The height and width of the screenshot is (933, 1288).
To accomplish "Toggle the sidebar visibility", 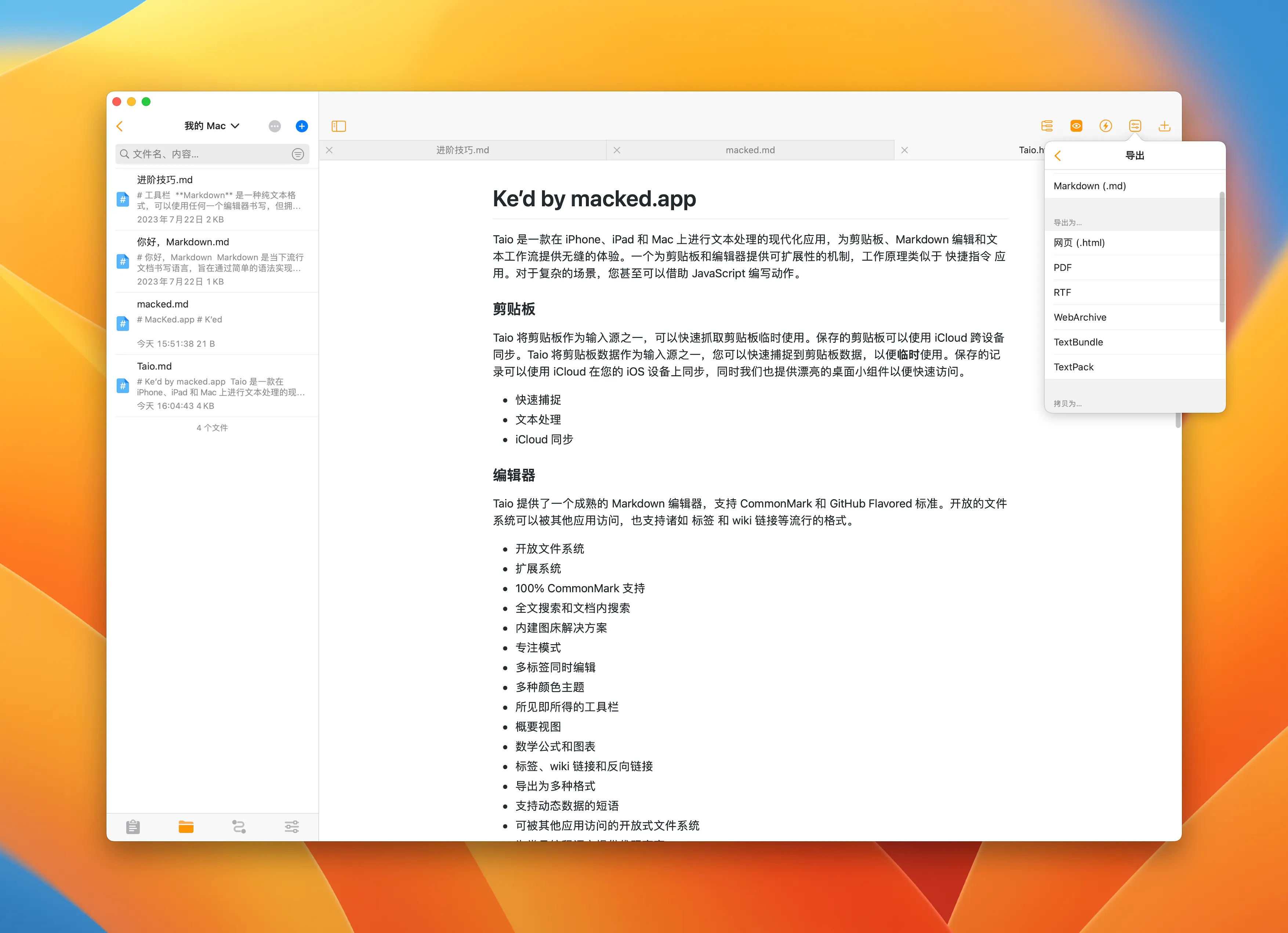I will (x=339, y=126).
